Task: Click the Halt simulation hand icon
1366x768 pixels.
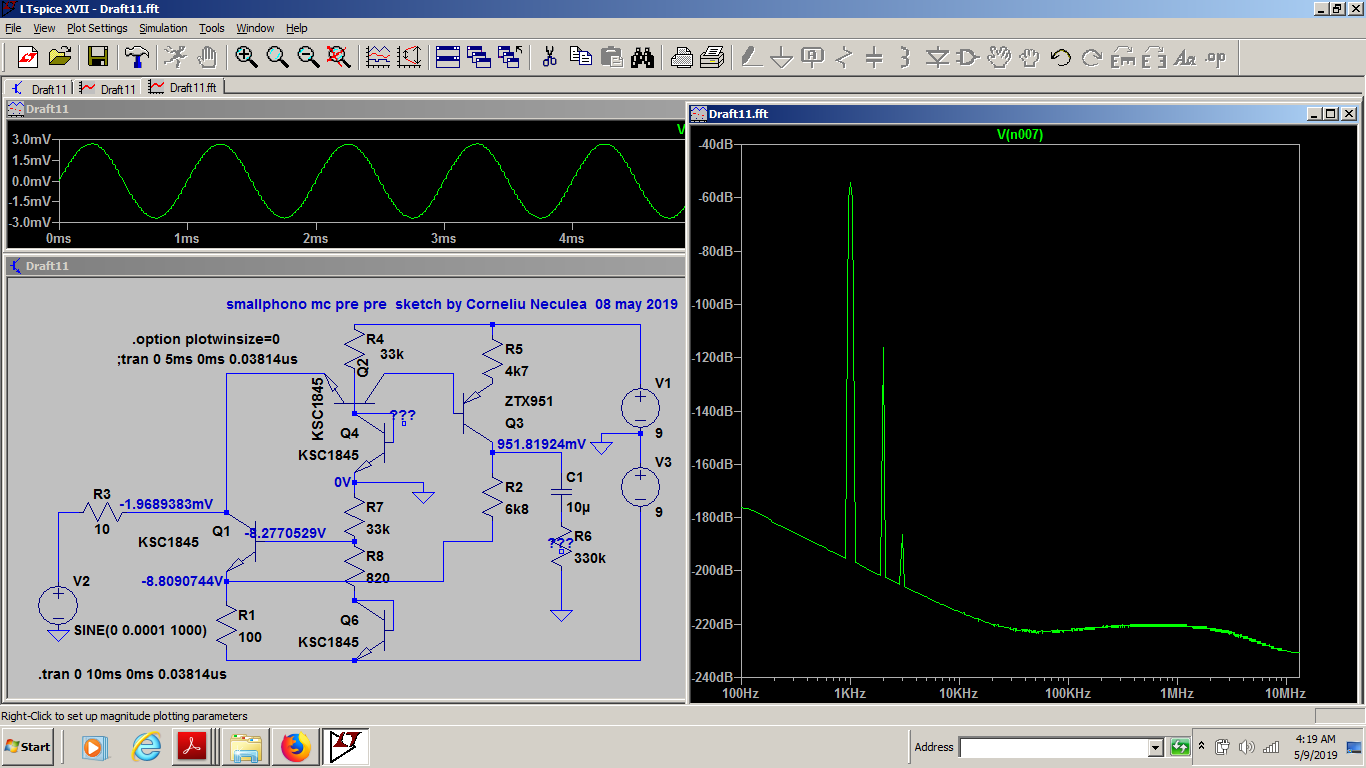Action: pyautogui.click(x=207, y=57)
